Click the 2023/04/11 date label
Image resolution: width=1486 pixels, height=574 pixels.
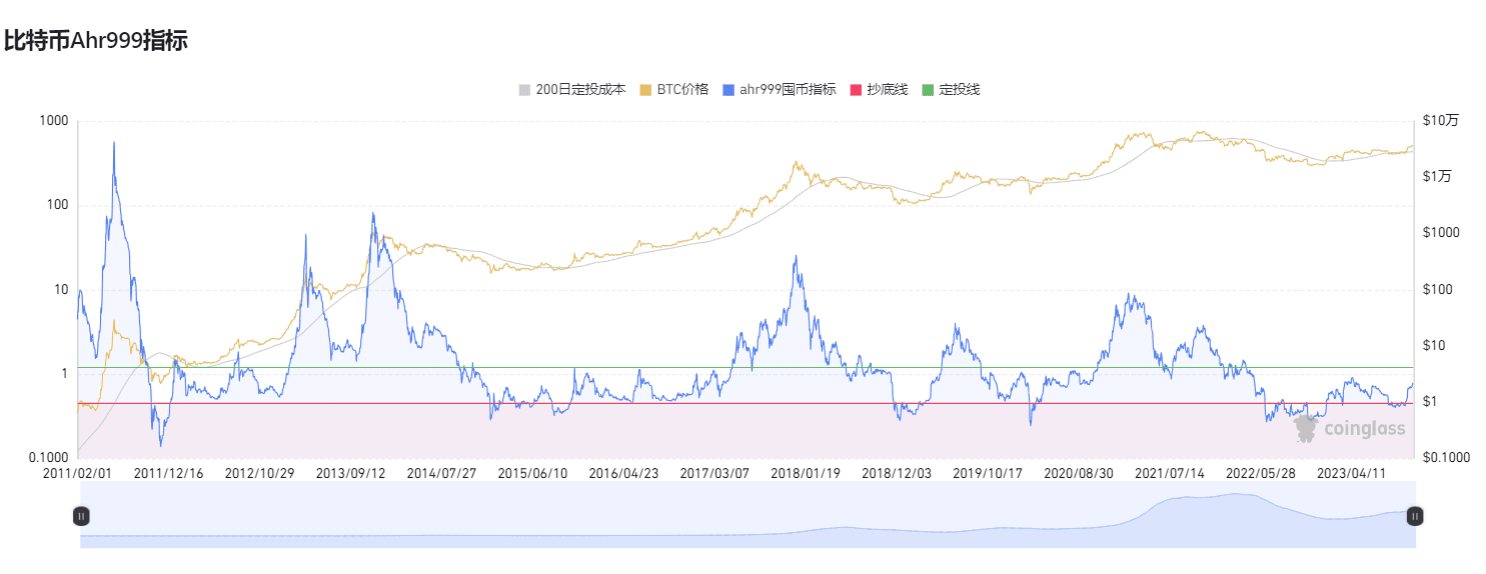pyautogui.click(x=1352, y=473)
